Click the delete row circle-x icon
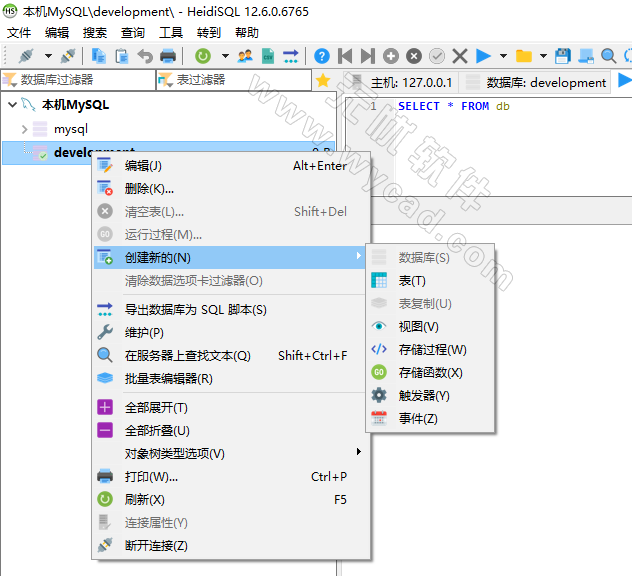 point(414,56)
